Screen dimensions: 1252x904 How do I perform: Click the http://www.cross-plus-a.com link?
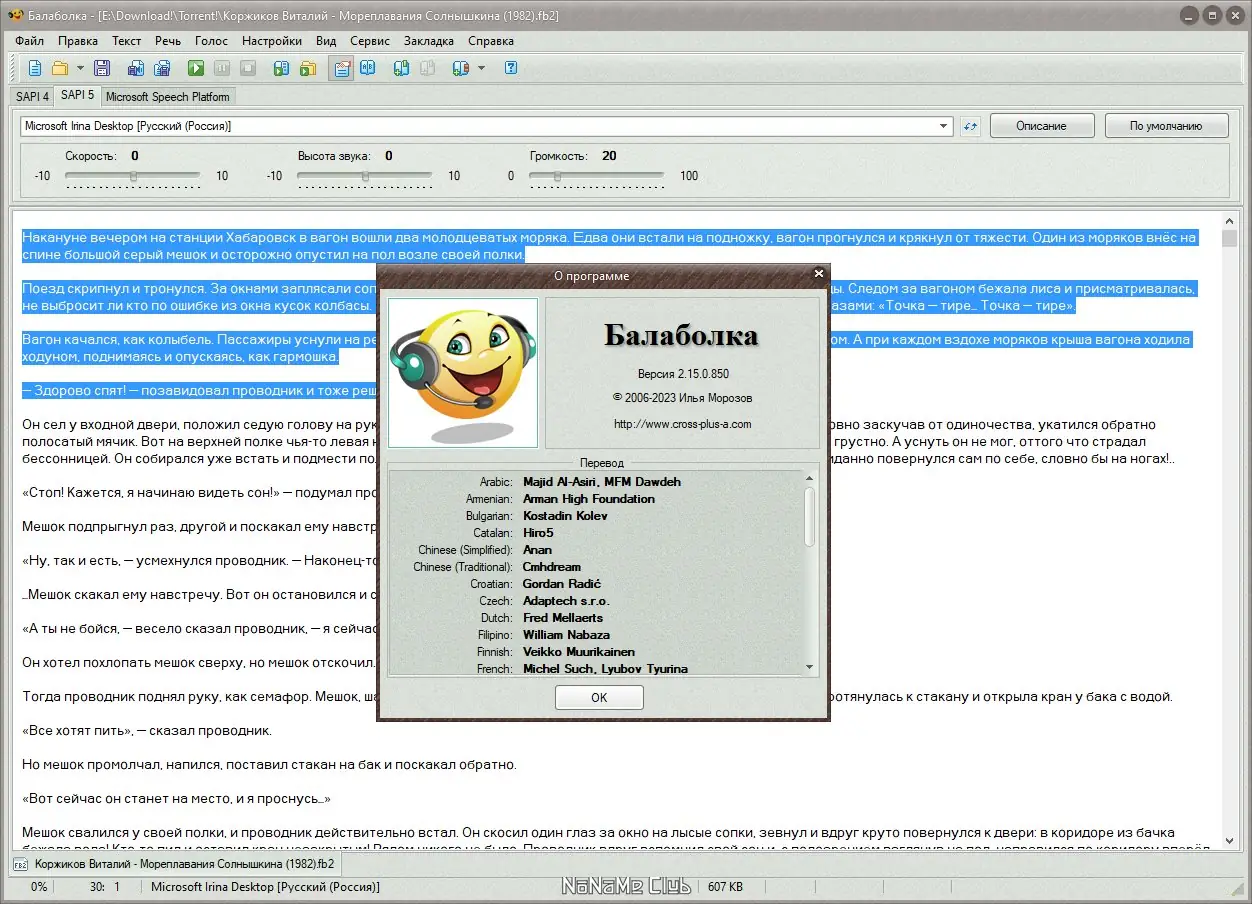683,424
